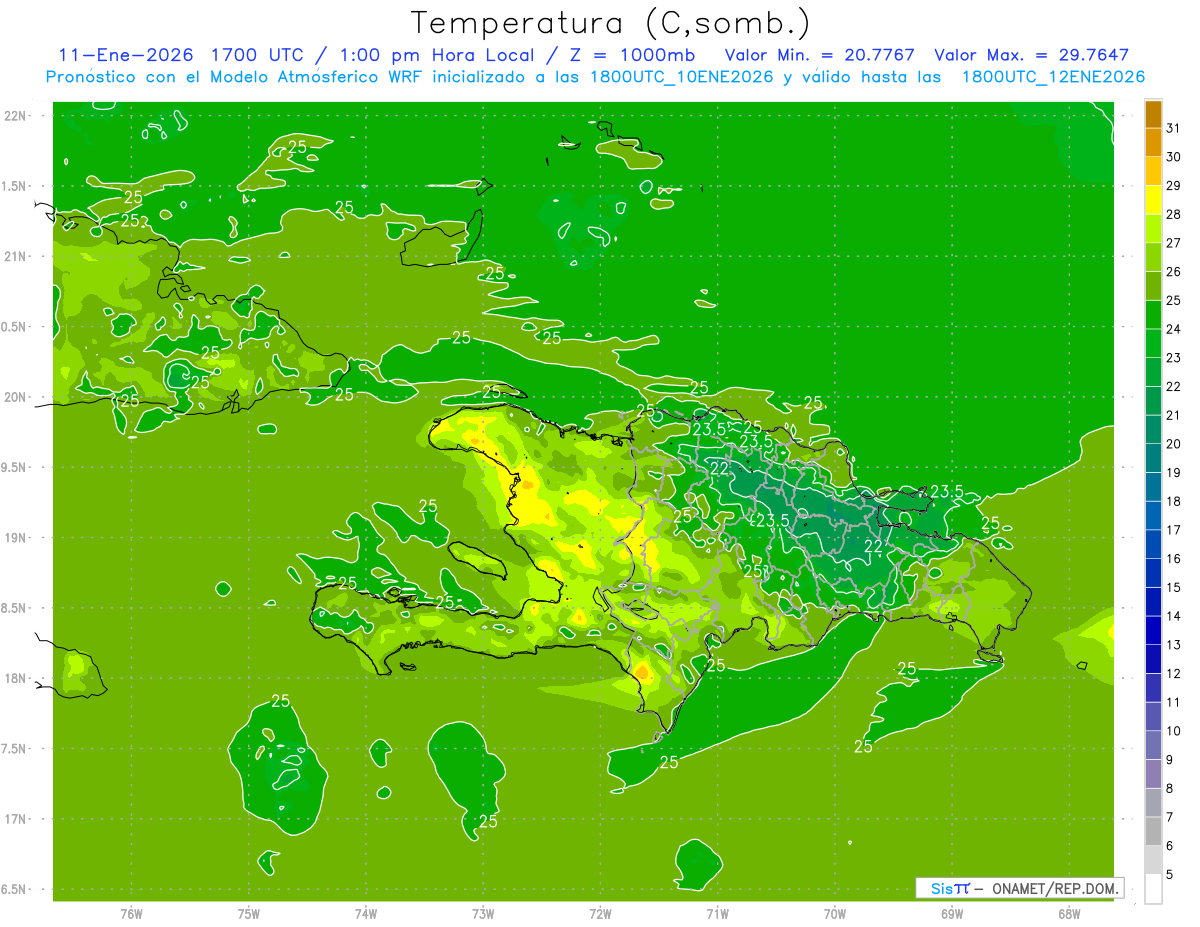The height and width of the screenshot is (927, 1200).
Task: Click the '5' value on color legend
Action: click(1170, 874)
